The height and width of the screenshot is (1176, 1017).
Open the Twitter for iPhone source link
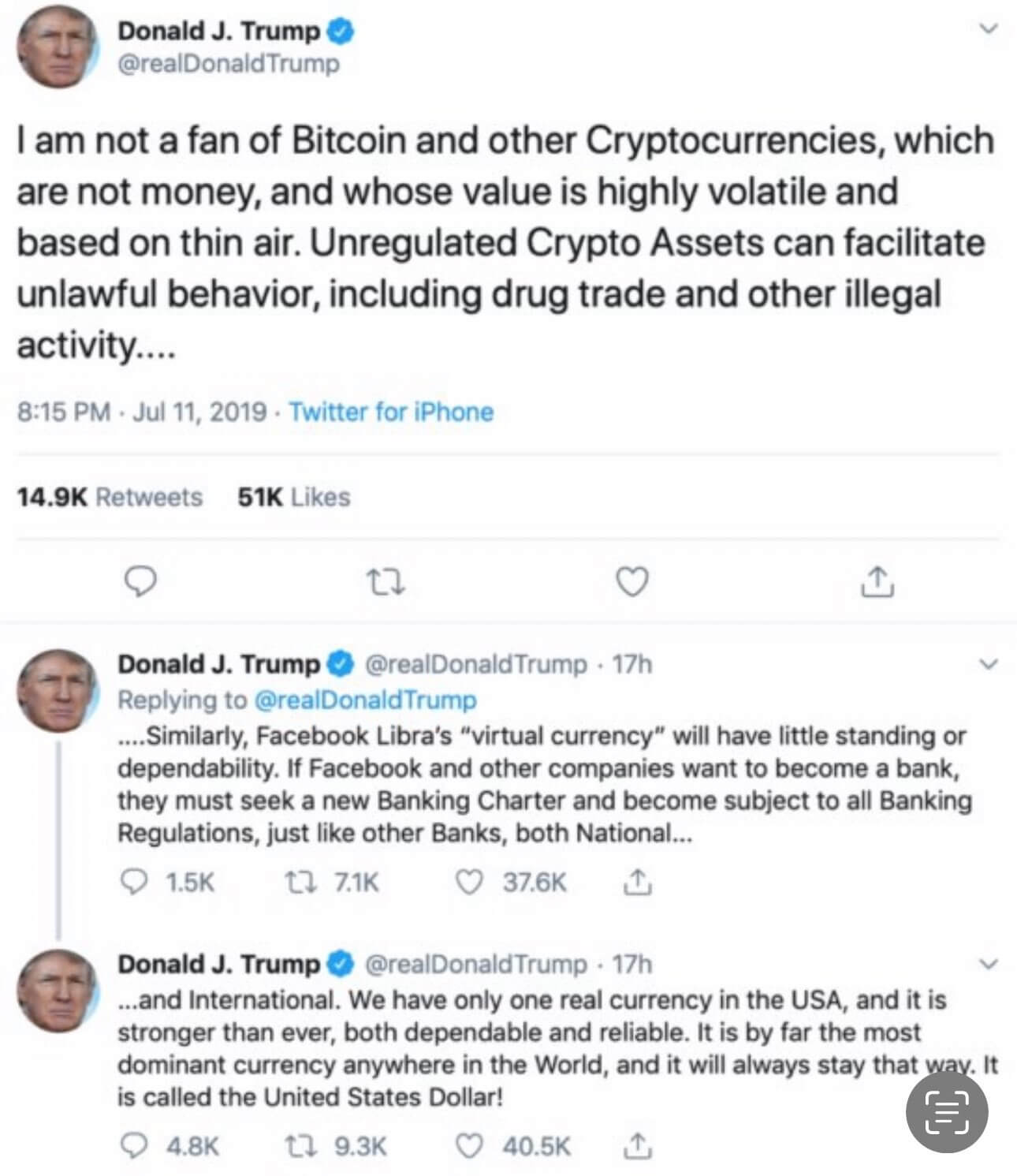[391, 412]
